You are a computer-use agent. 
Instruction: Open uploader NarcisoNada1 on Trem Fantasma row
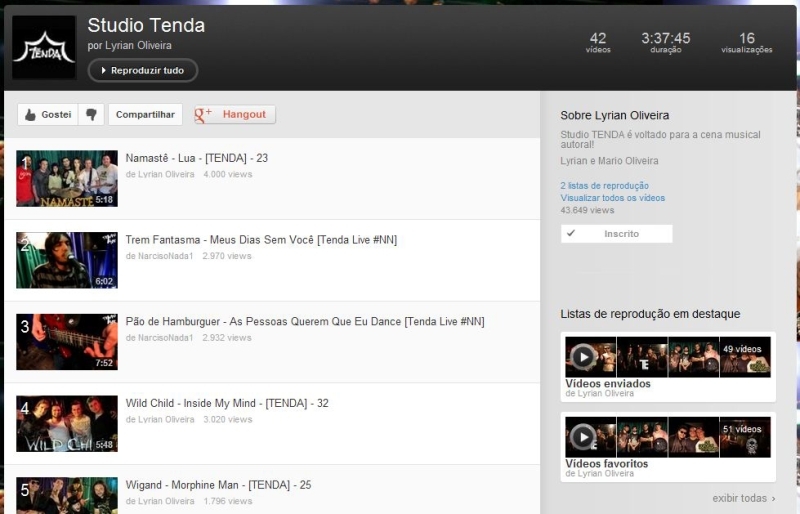click(x=165, y=256)
